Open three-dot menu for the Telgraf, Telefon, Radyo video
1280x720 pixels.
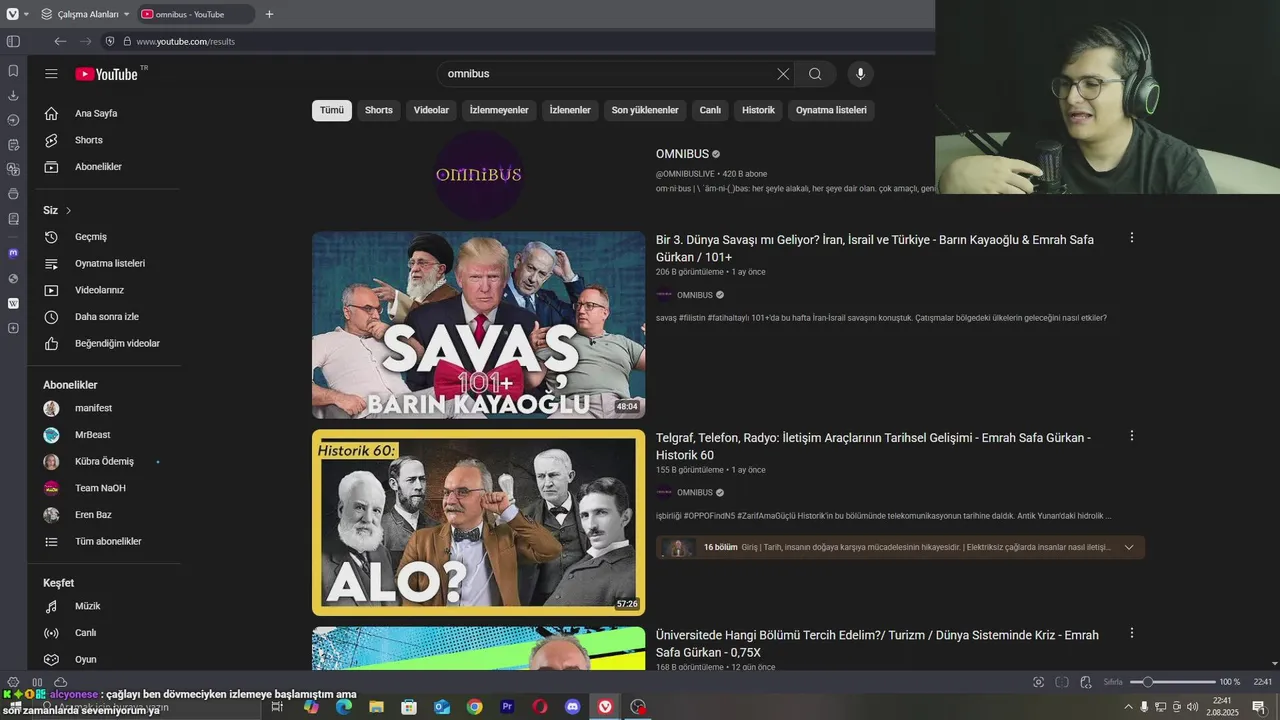tap(1132, 436)
